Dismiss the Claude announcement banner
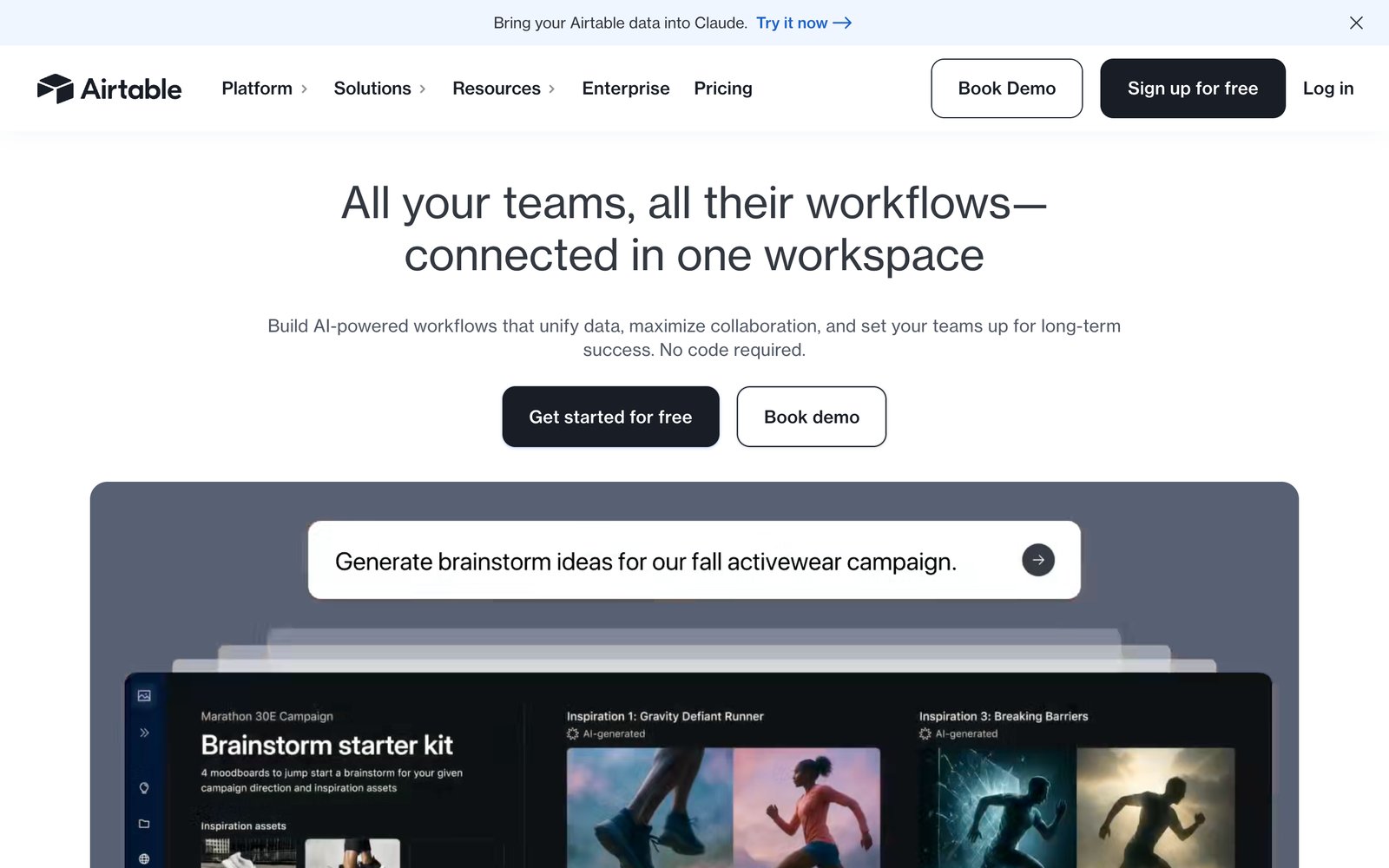 [x=1356, y=23]
